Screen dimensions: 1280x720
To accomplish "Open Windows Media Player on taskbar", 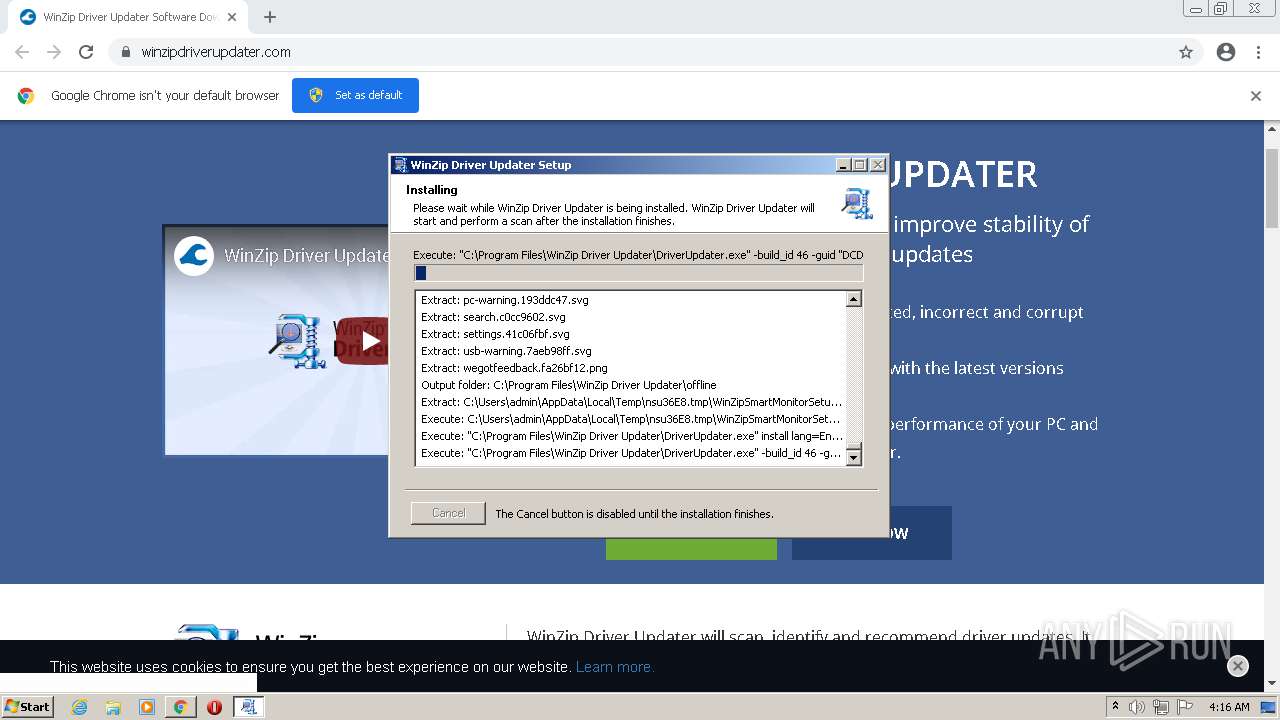I will point(147,707).
